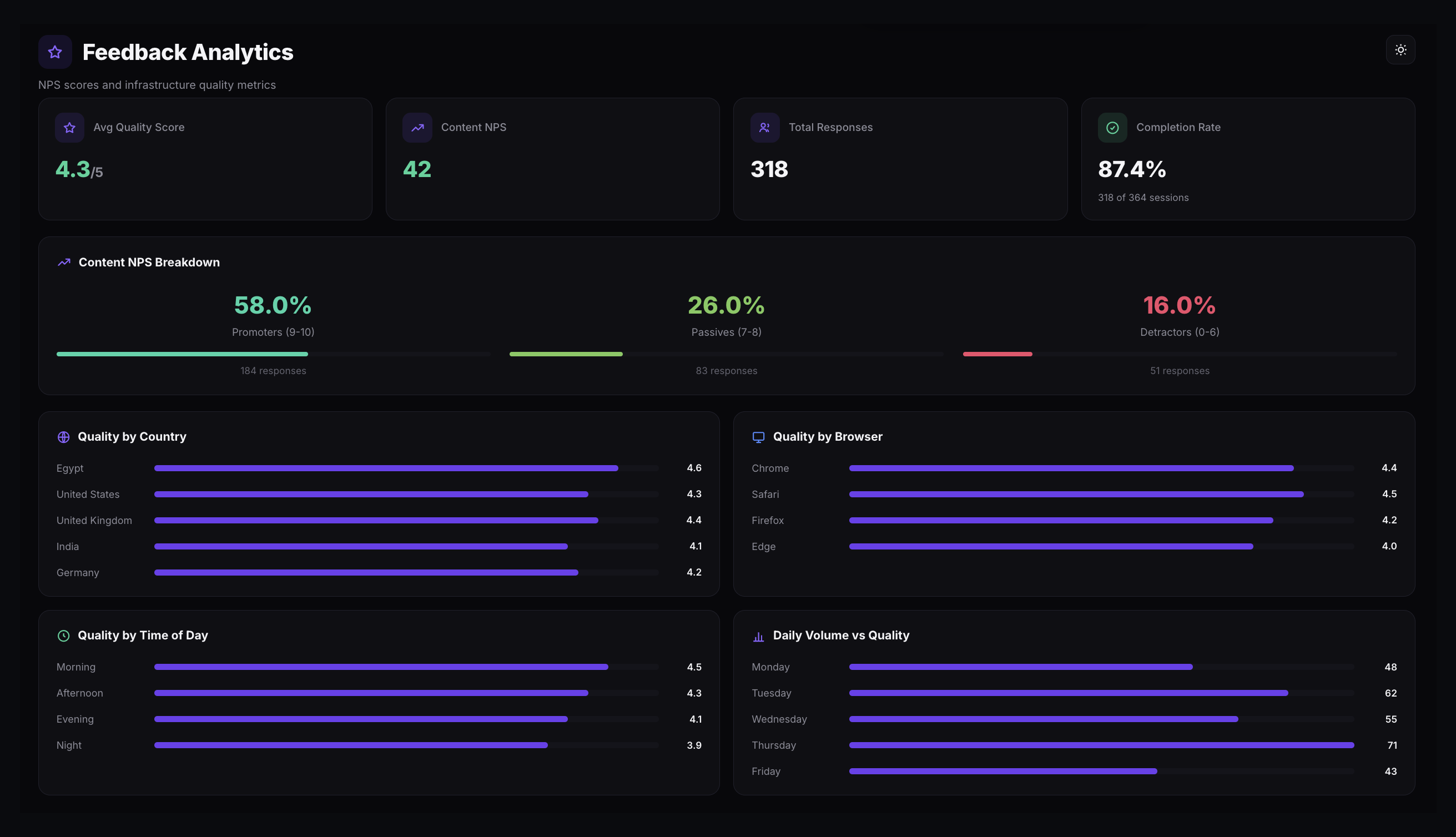Click the green Promoters progress bar
The height and width of the screenshot is (837, 1456).
click(273, 354)
